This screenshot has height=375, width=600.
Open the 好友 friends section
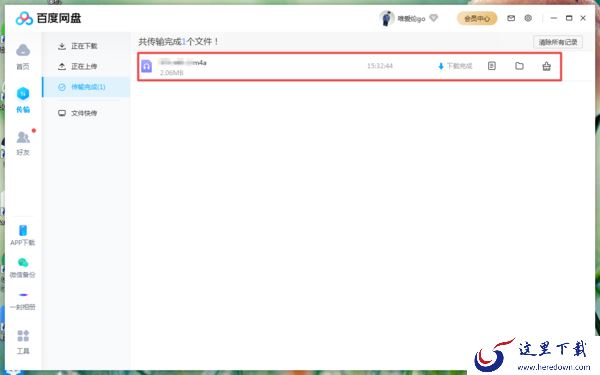[23, 142]
